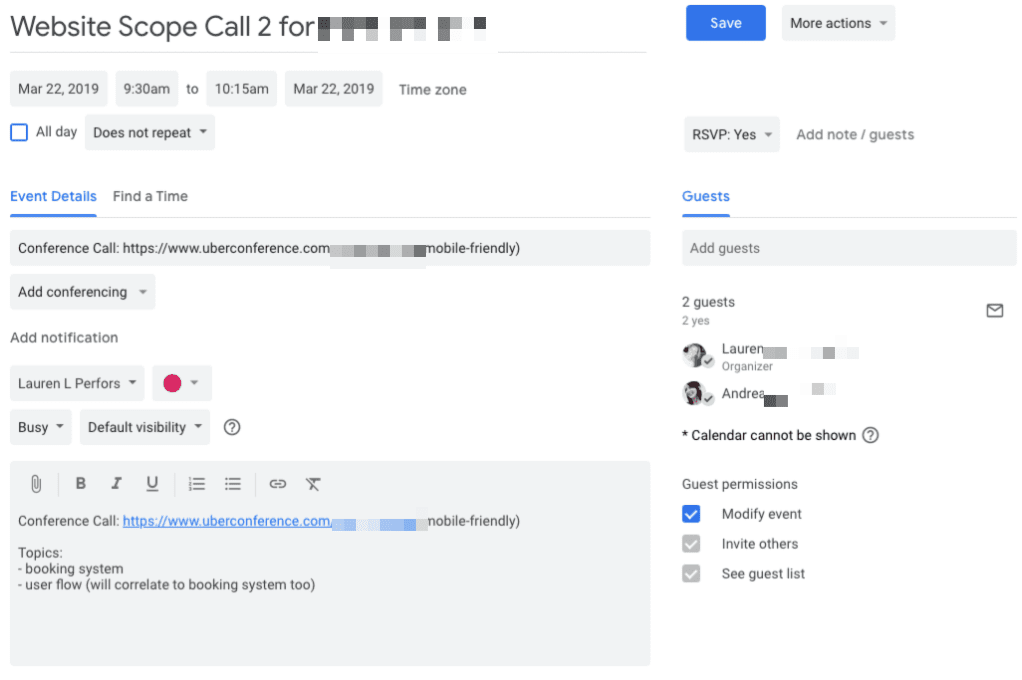Open RSVP: Yes dropdown

pyautogui.click(x=732, y=135)
